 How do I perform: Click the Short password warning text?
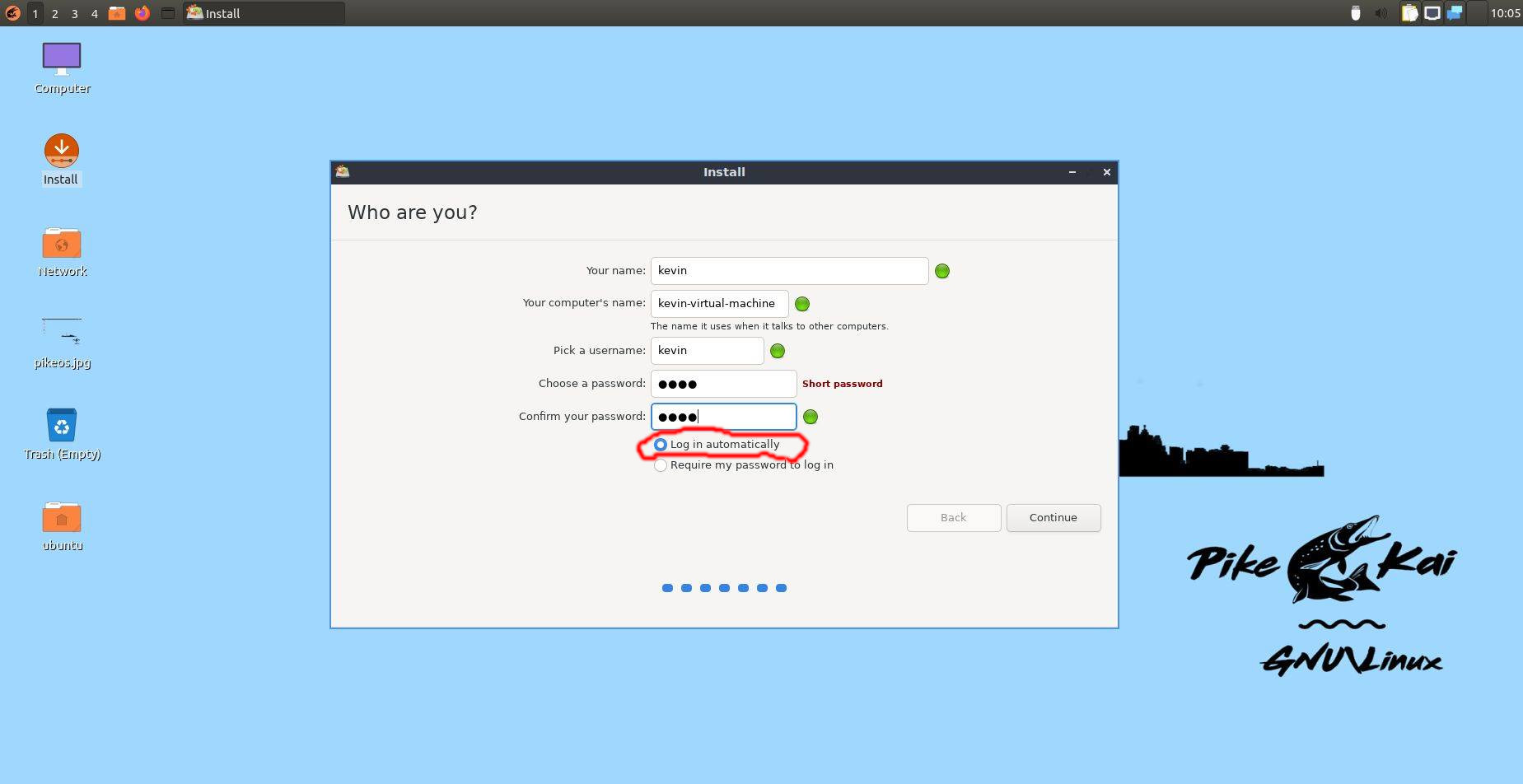click(x=842, y=384)
